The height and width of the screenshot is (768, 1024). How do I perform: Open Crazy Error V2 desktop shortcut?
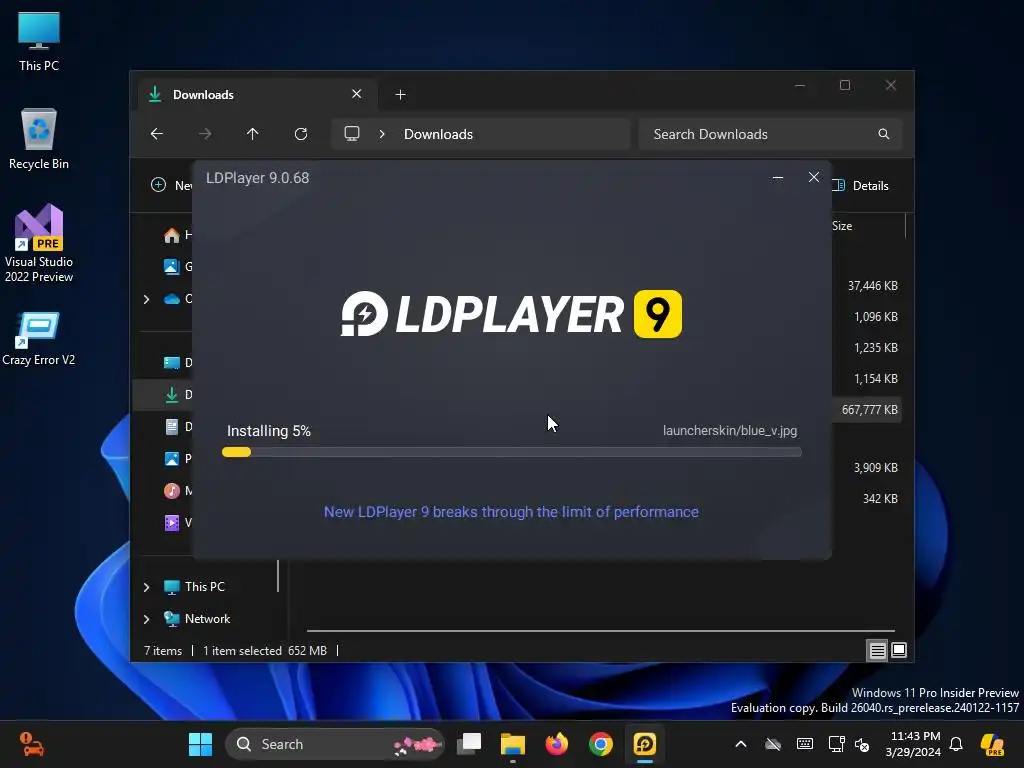(x=39, y=338)
